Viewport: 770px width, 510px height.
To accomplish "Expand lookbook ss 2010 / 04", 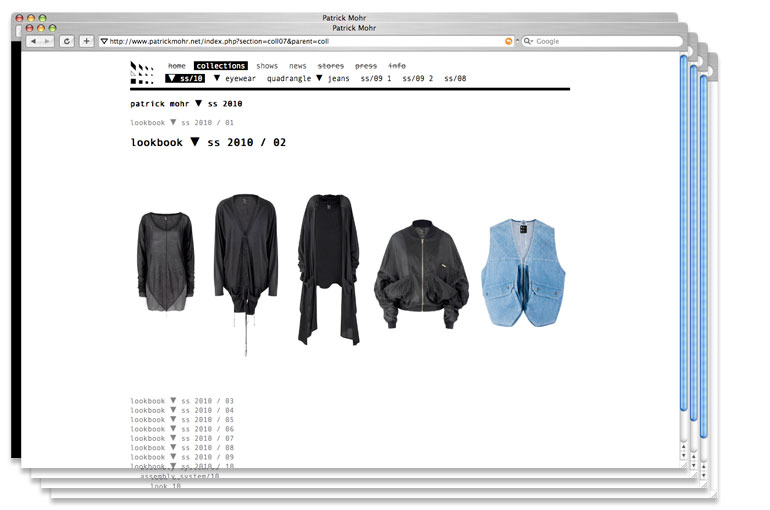I will coord(182,410).
